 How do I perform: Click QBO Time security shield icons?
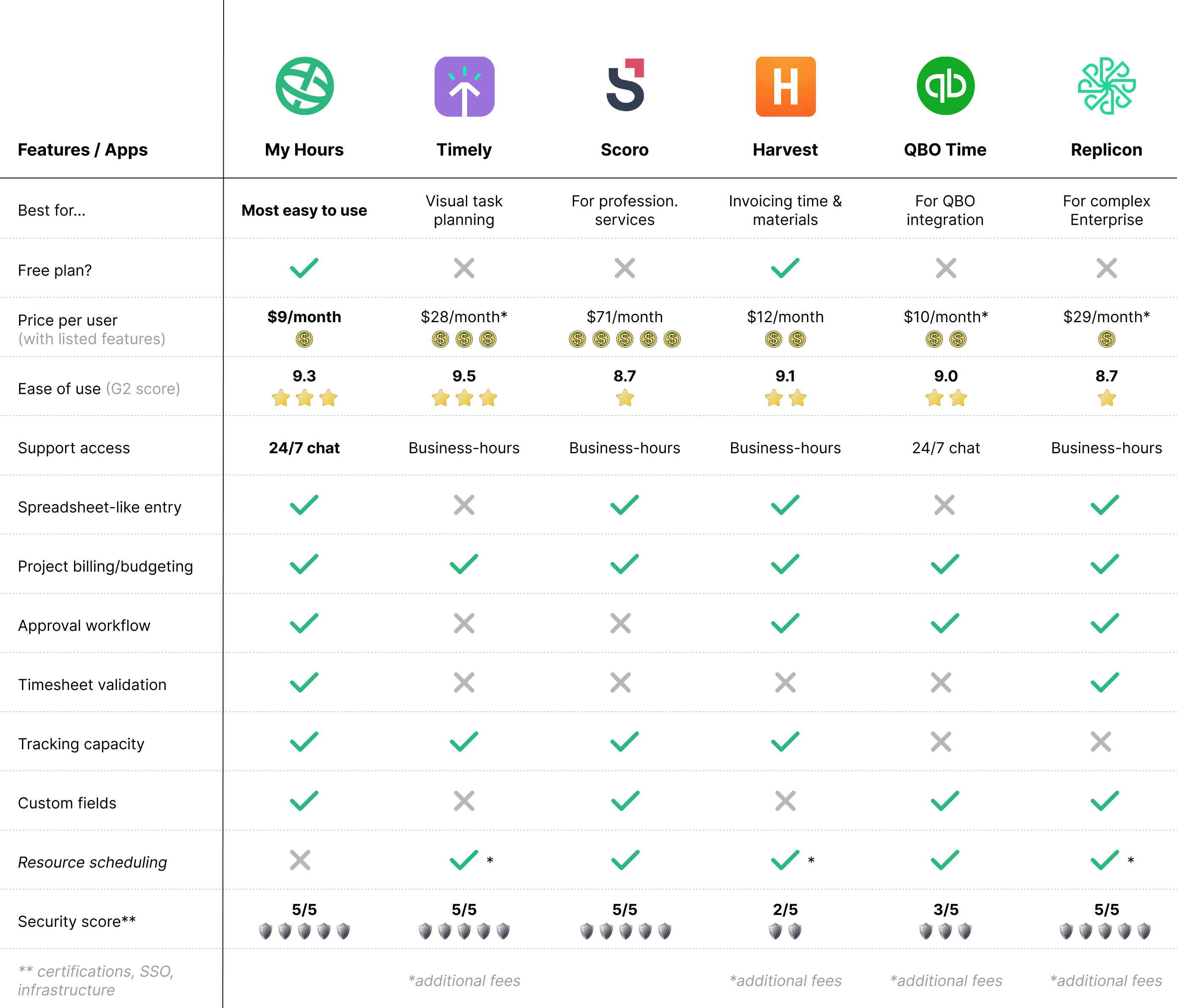pos(946,931)
